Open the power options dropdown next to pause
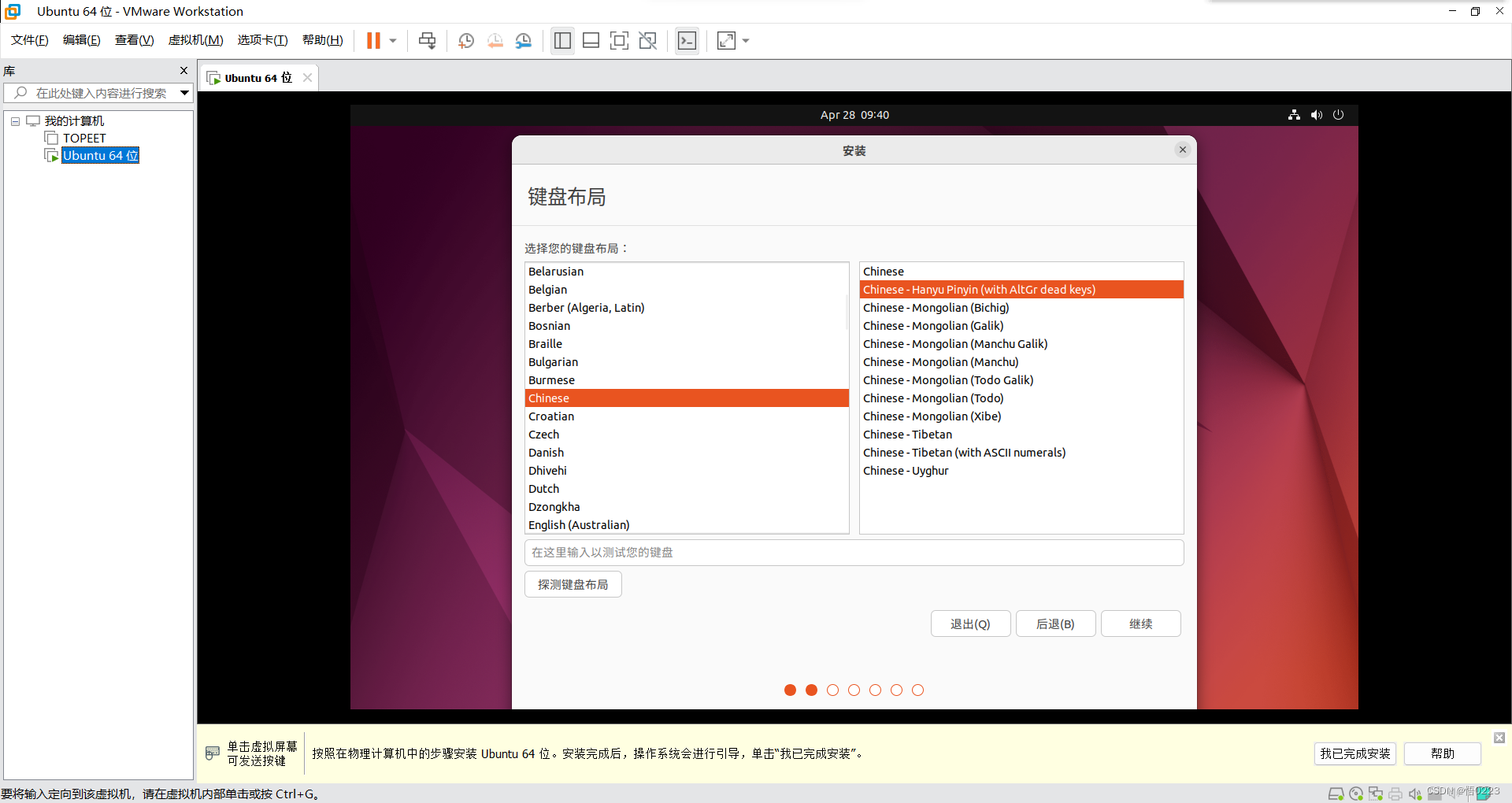Screen dimensions: 1512x803 coord(393,41)
